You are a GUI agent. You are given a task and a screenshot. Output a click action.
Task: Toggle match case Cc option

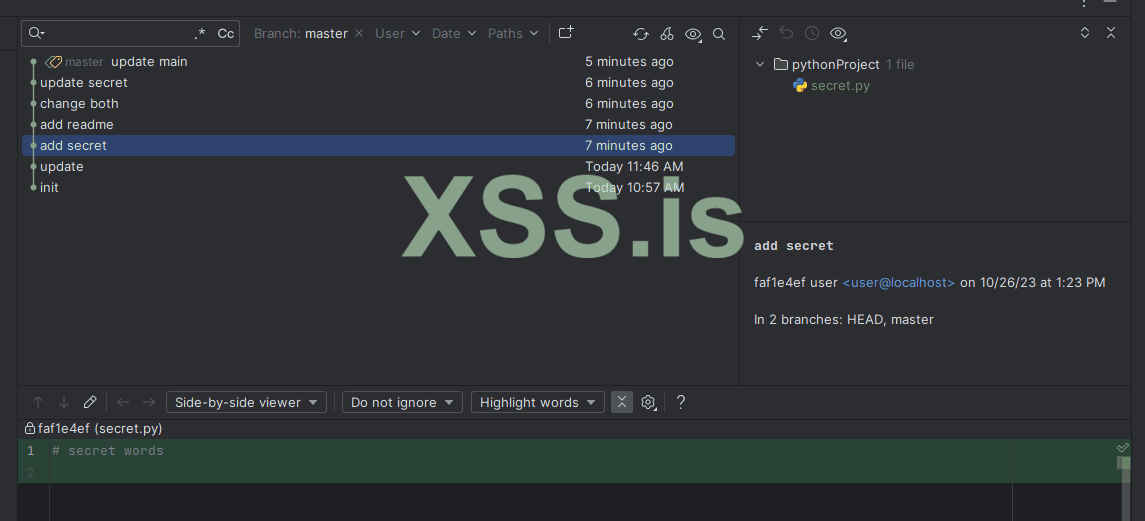click(x=226, y=34)
